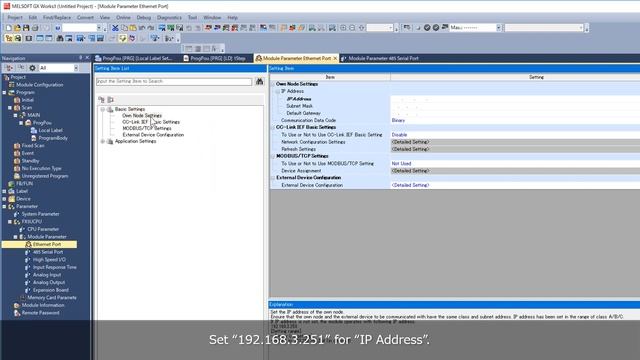
Task: Click the Paste toolbar icon
Action: [x=133, y=28]
